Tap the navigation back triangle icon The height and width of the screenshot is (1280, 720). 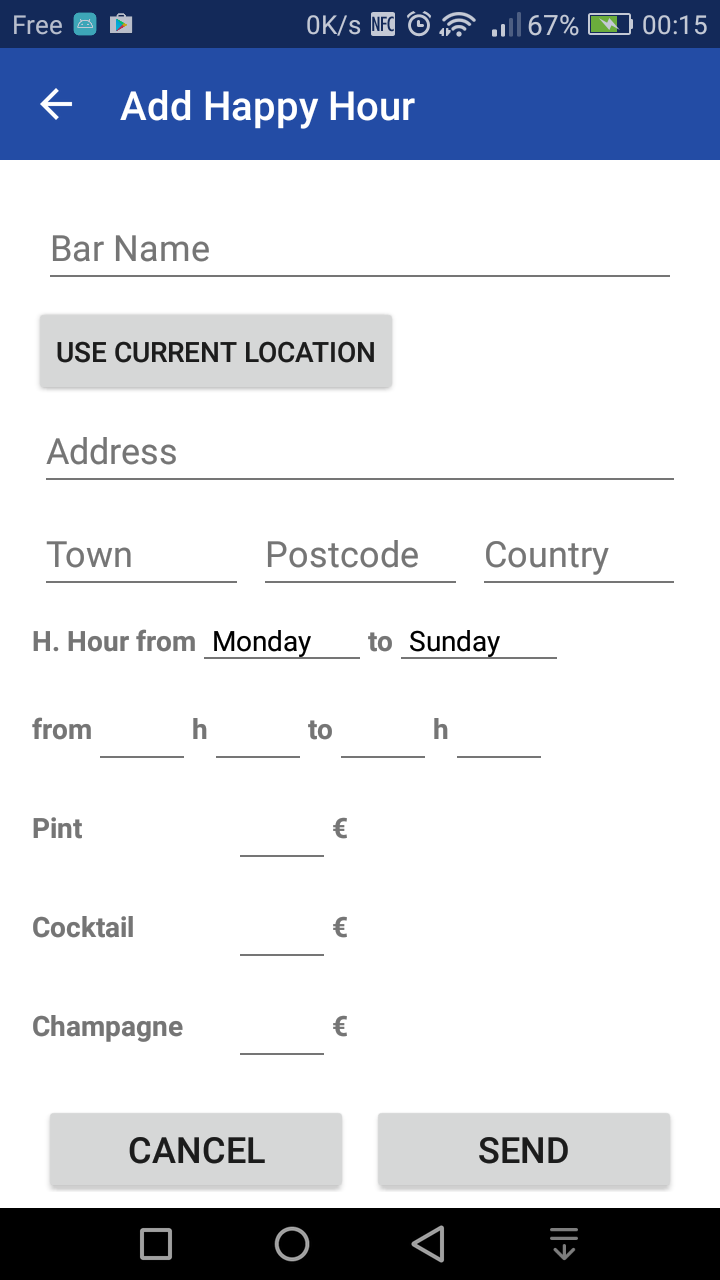(428, 1244)
